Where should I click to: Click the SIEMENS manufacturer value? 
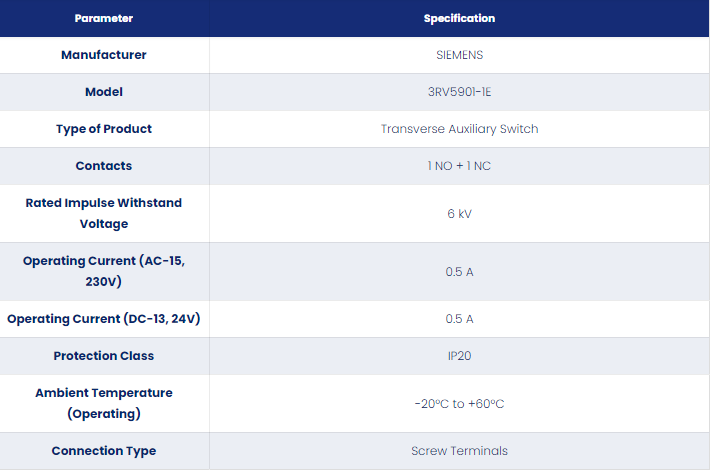(x=459, y=55)
